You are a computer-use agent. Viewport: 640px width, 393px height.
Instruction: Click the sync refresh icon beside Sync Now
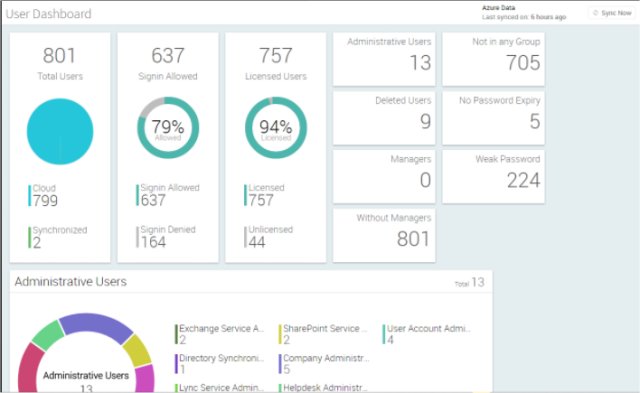pos(596,13)
